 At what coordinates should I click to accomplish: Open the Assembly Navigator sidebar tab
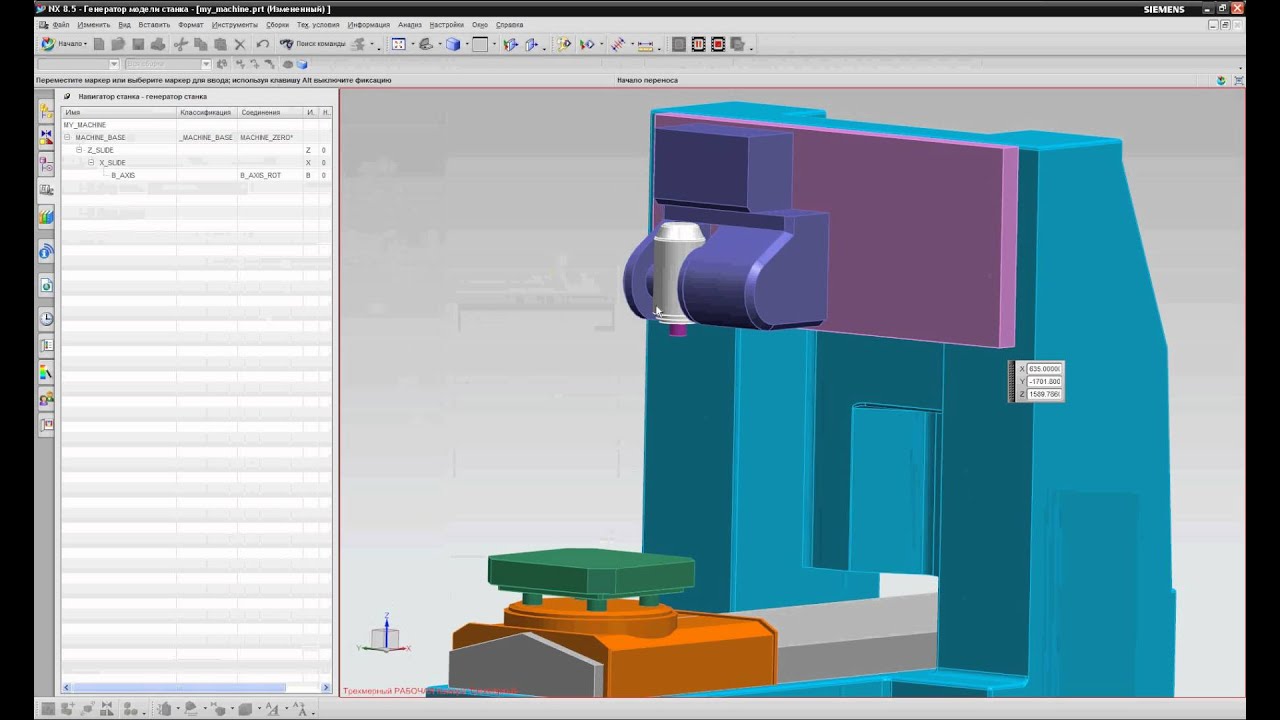(46, 110)
